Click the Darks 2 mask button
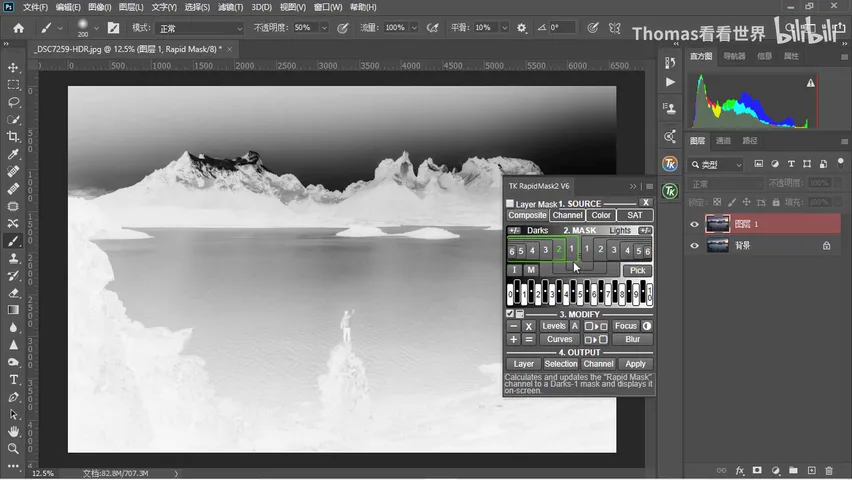 click(559, 250)
